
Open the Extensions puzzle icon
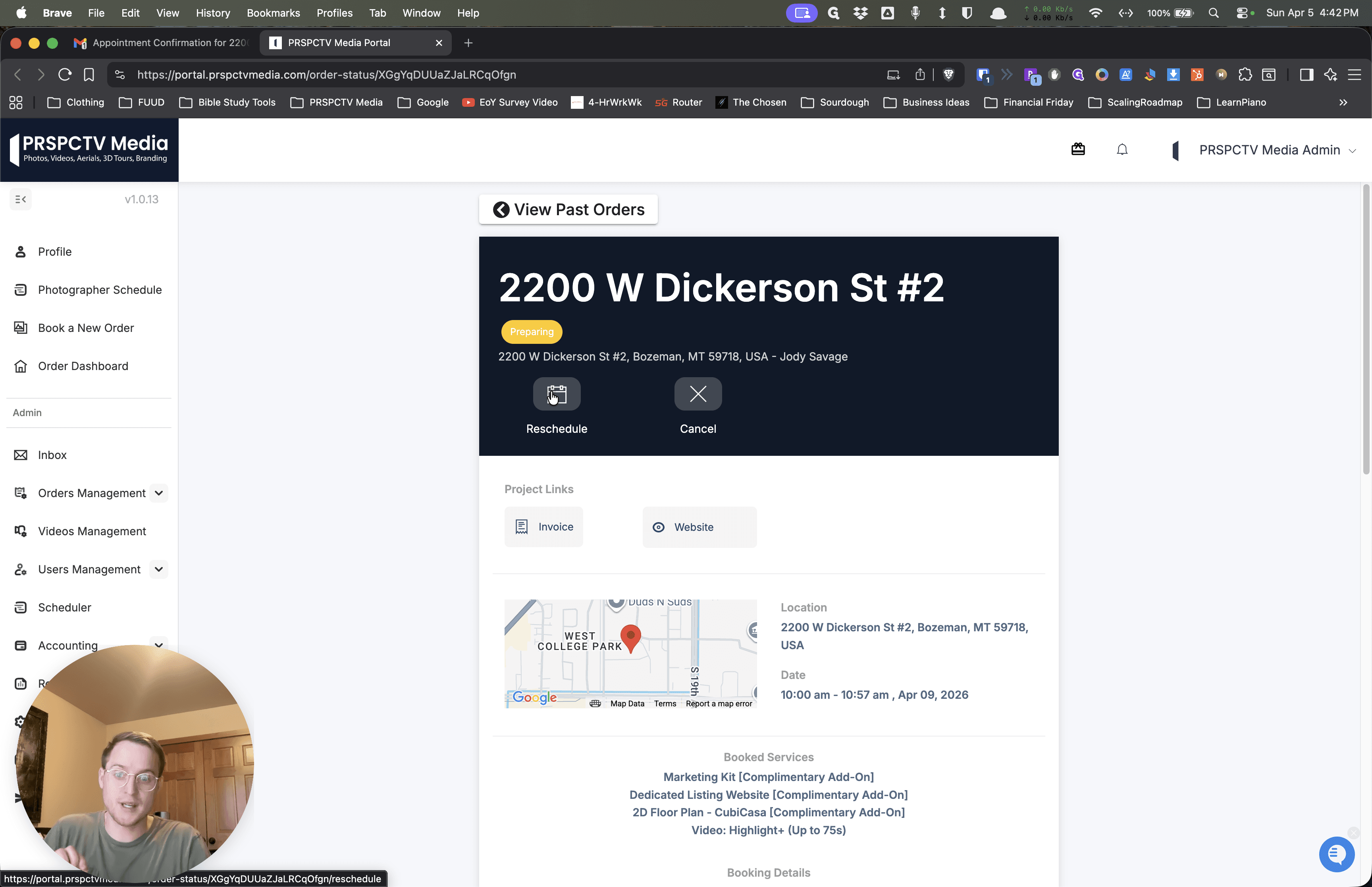coord(1245,74)
